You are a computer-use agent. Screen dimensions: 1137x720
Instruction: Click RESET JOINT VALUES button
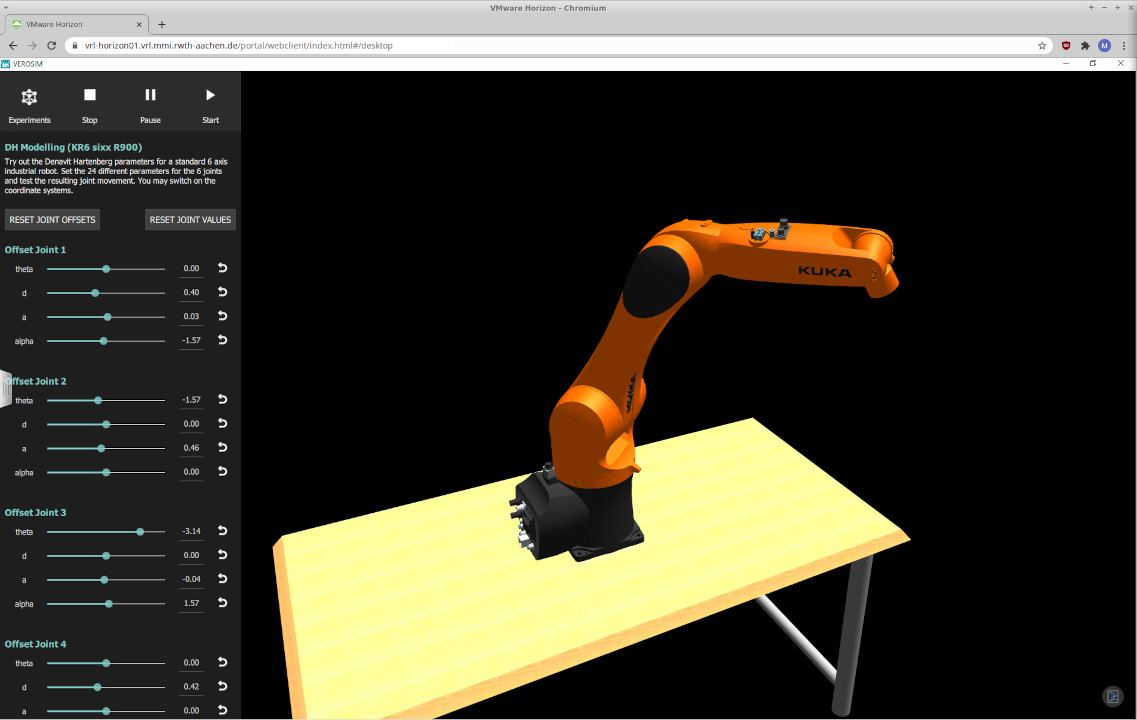coord(190,220)
